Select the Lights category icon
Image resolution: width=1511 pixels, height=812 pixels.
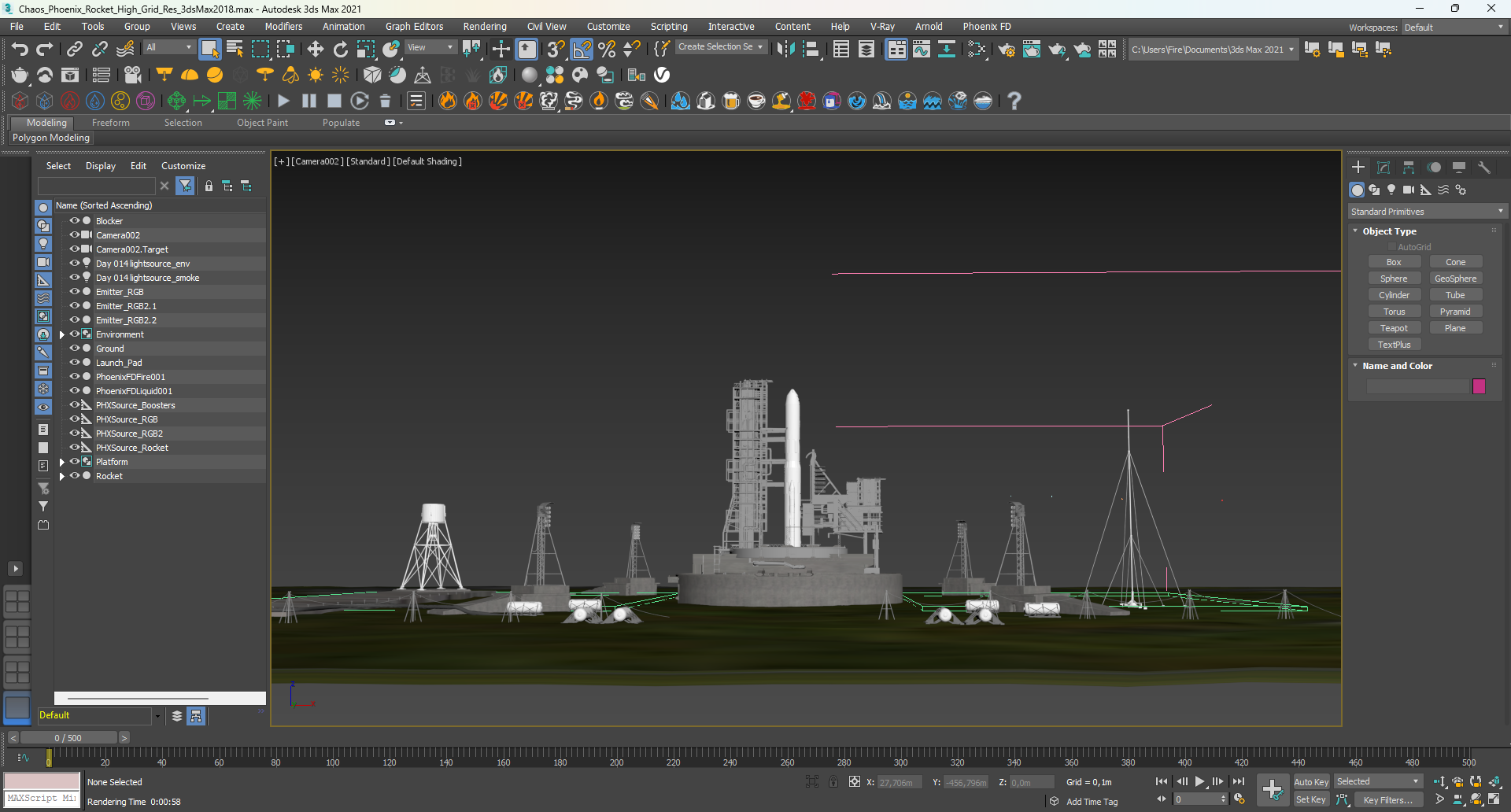1391,190
